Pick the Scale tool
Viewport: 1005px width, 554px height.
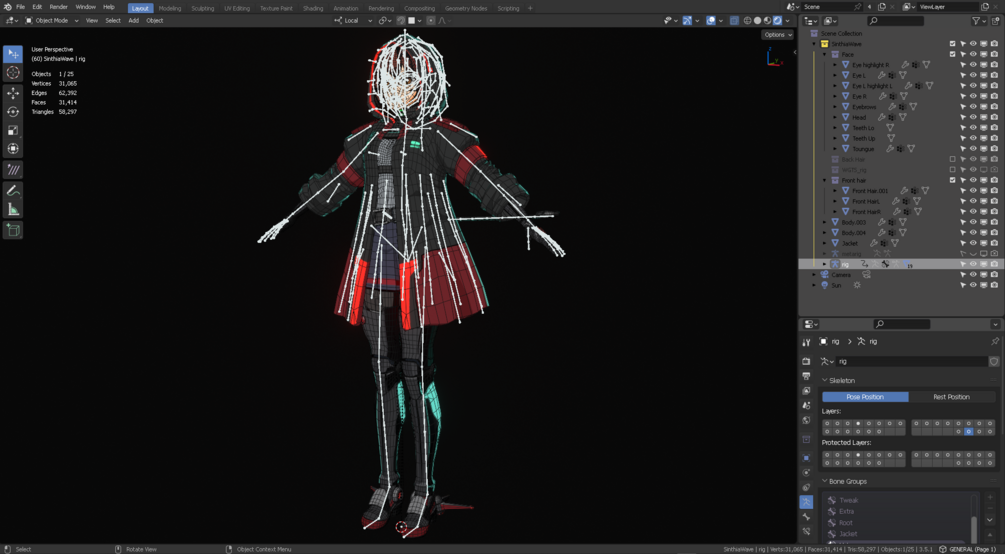coord(13,130)
